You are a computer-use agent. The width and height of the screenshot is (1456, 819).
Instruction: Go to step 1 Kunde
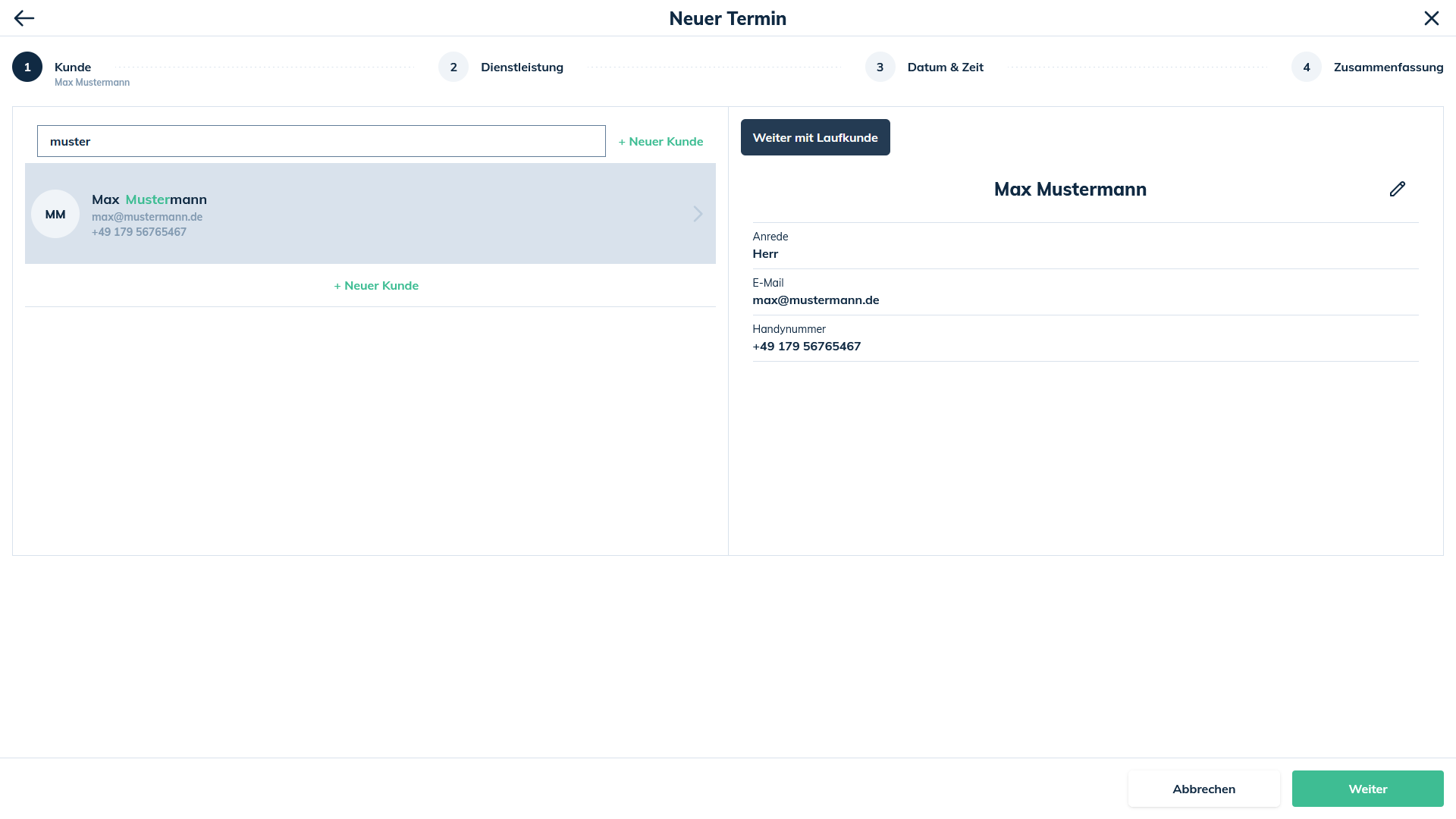pos(73,67)
